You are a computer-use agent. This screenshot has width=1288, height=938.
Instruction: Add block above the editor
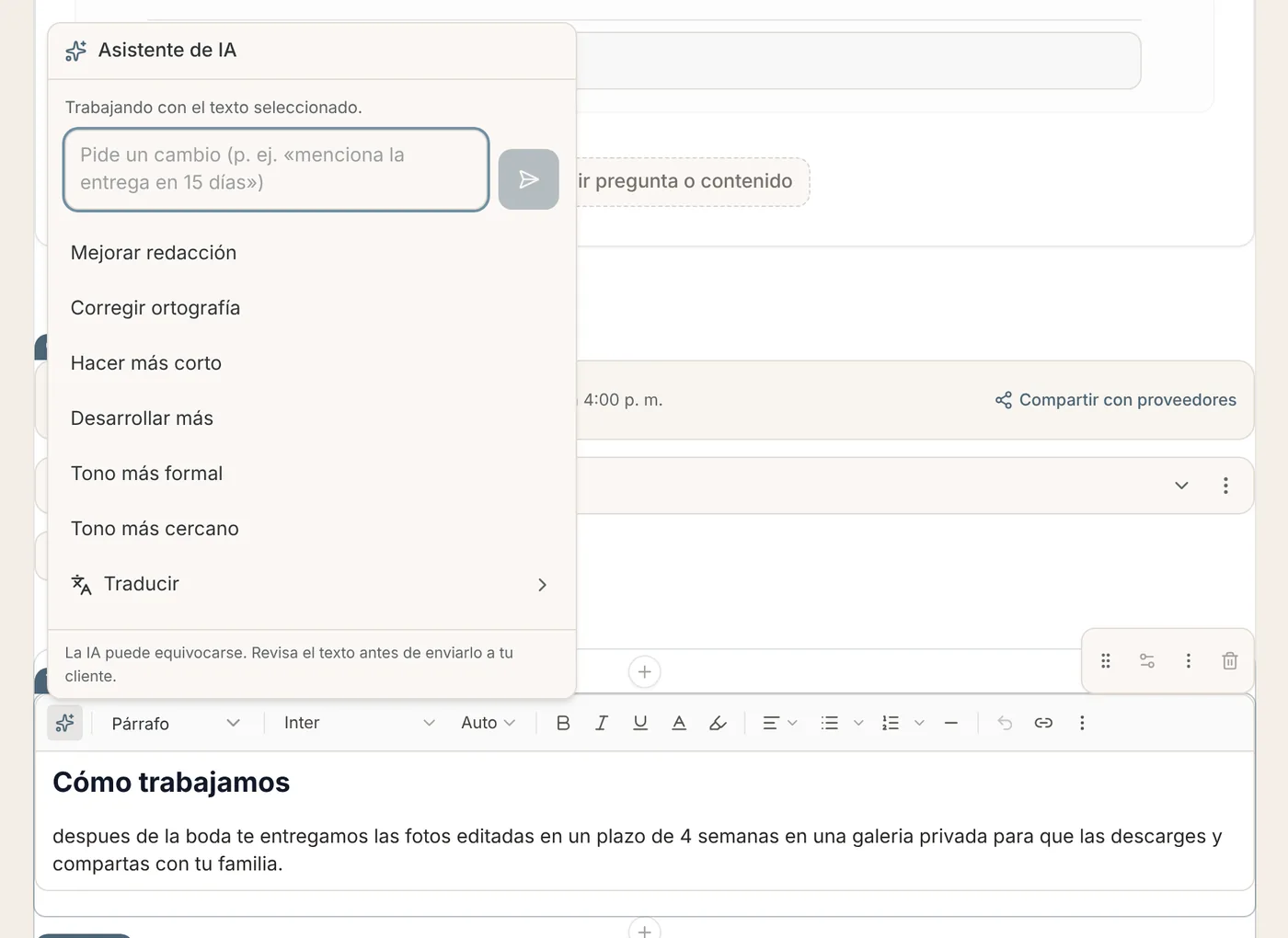click(x=645, y=672)
